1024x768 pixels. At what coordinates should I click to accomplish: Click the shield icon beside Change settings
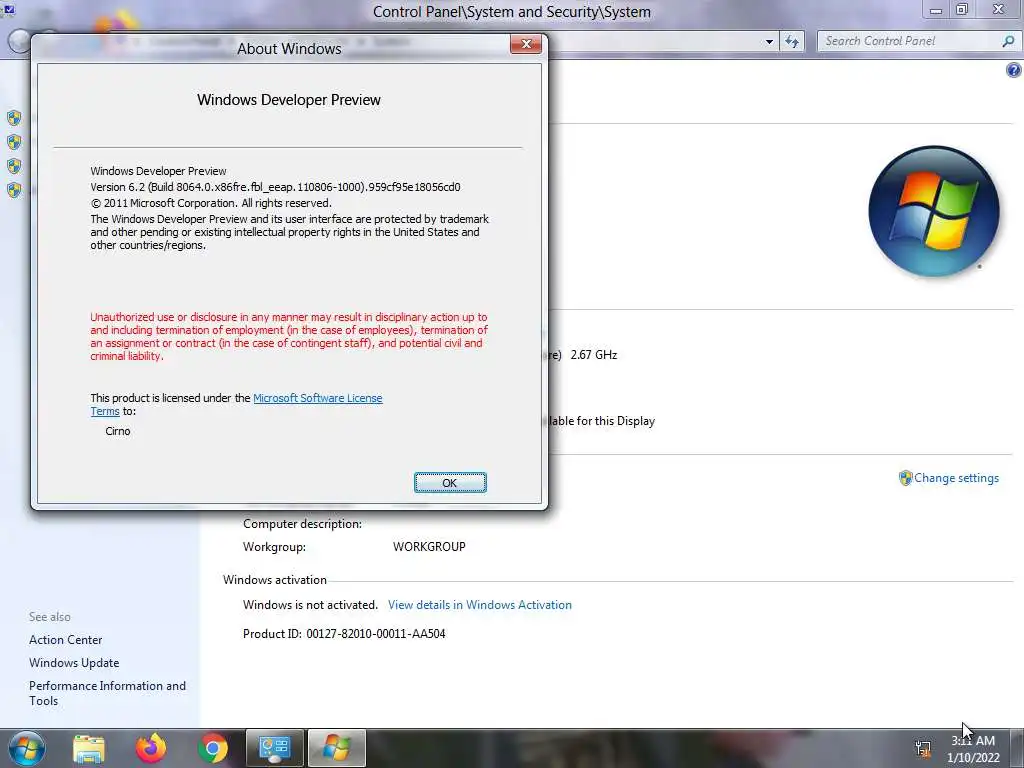[905, 478]
